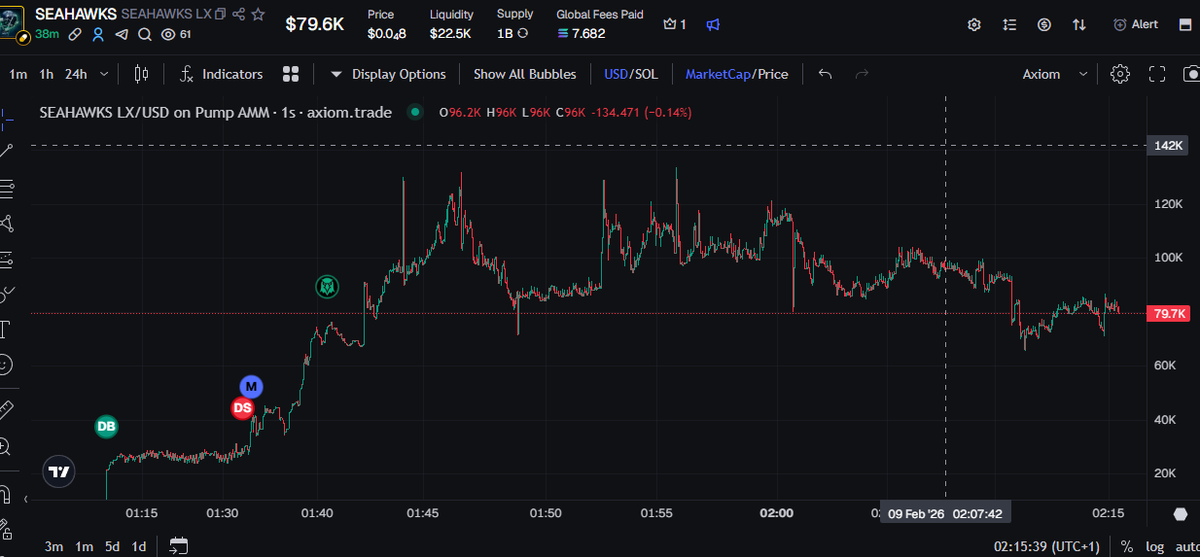Open the blue person profile icon
The image size is (1200, 557).
click(x=98, y=34)
